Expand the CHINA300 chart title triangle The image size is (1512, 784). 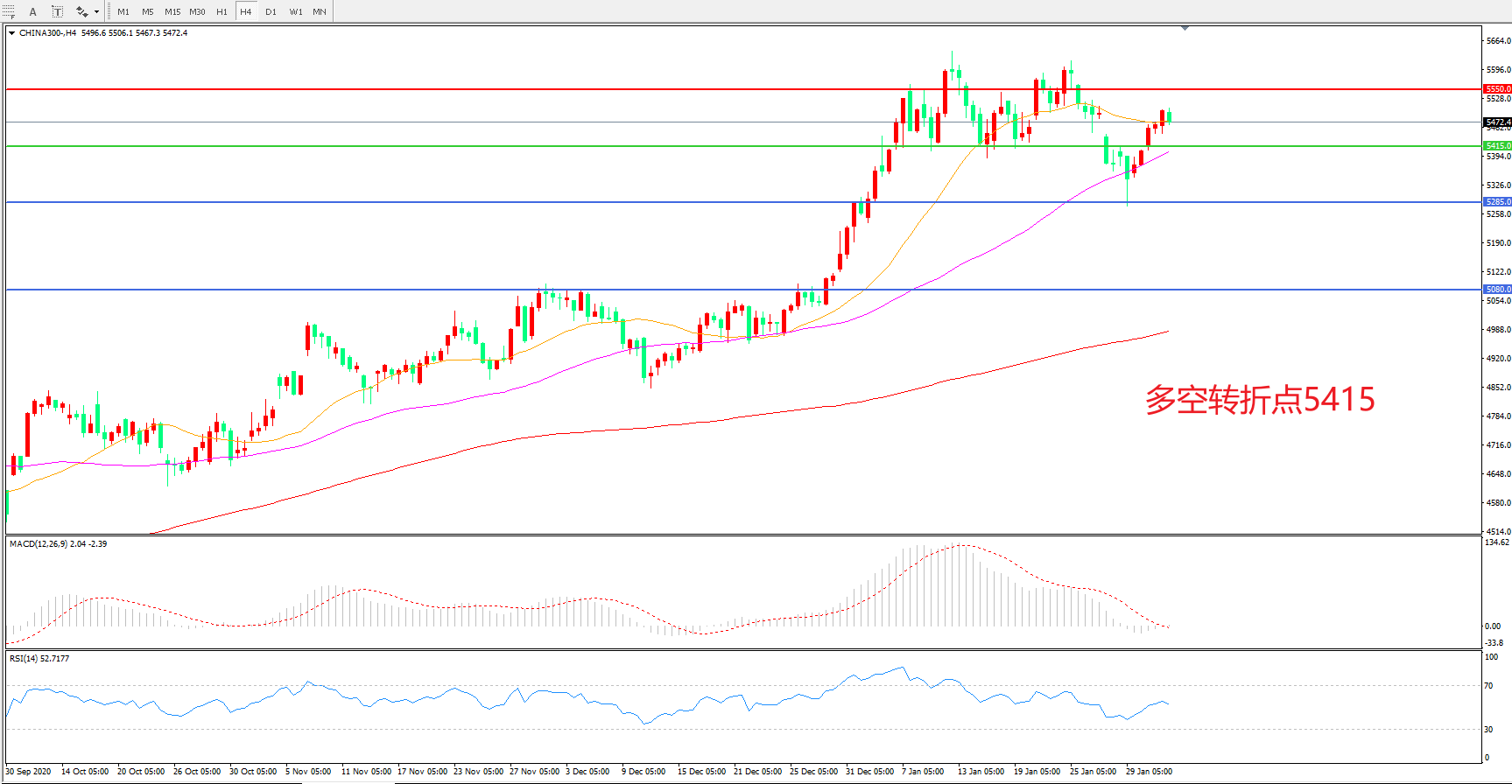12,33
